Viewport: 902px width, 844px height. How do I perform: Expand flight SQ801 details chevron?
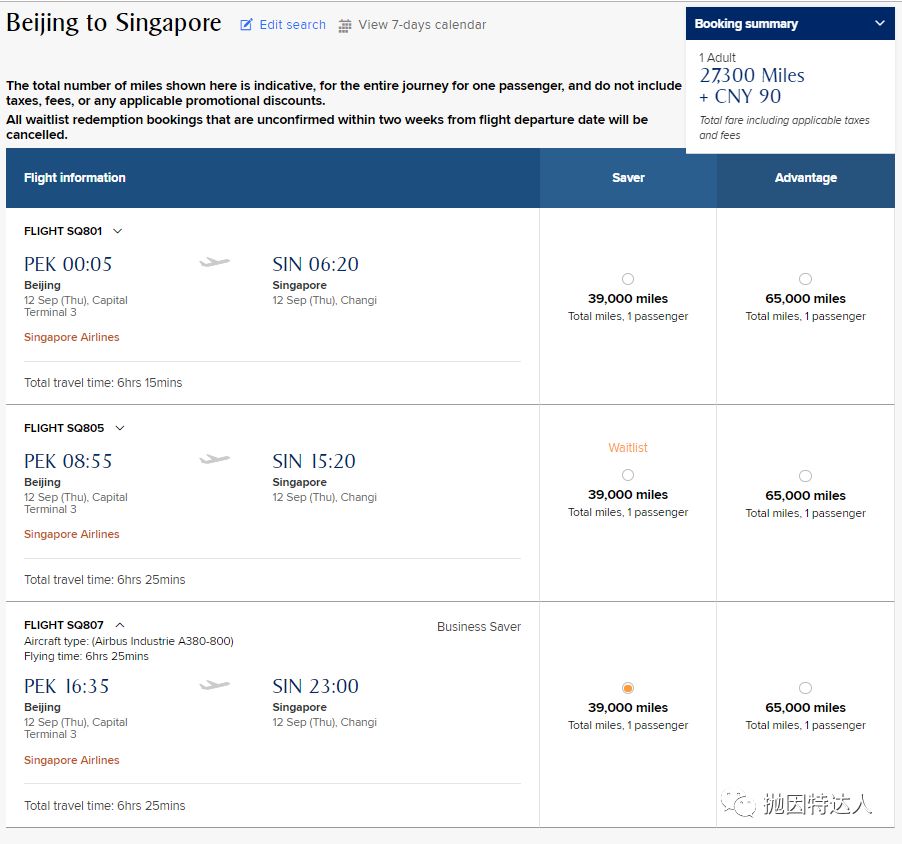[118, 231]
